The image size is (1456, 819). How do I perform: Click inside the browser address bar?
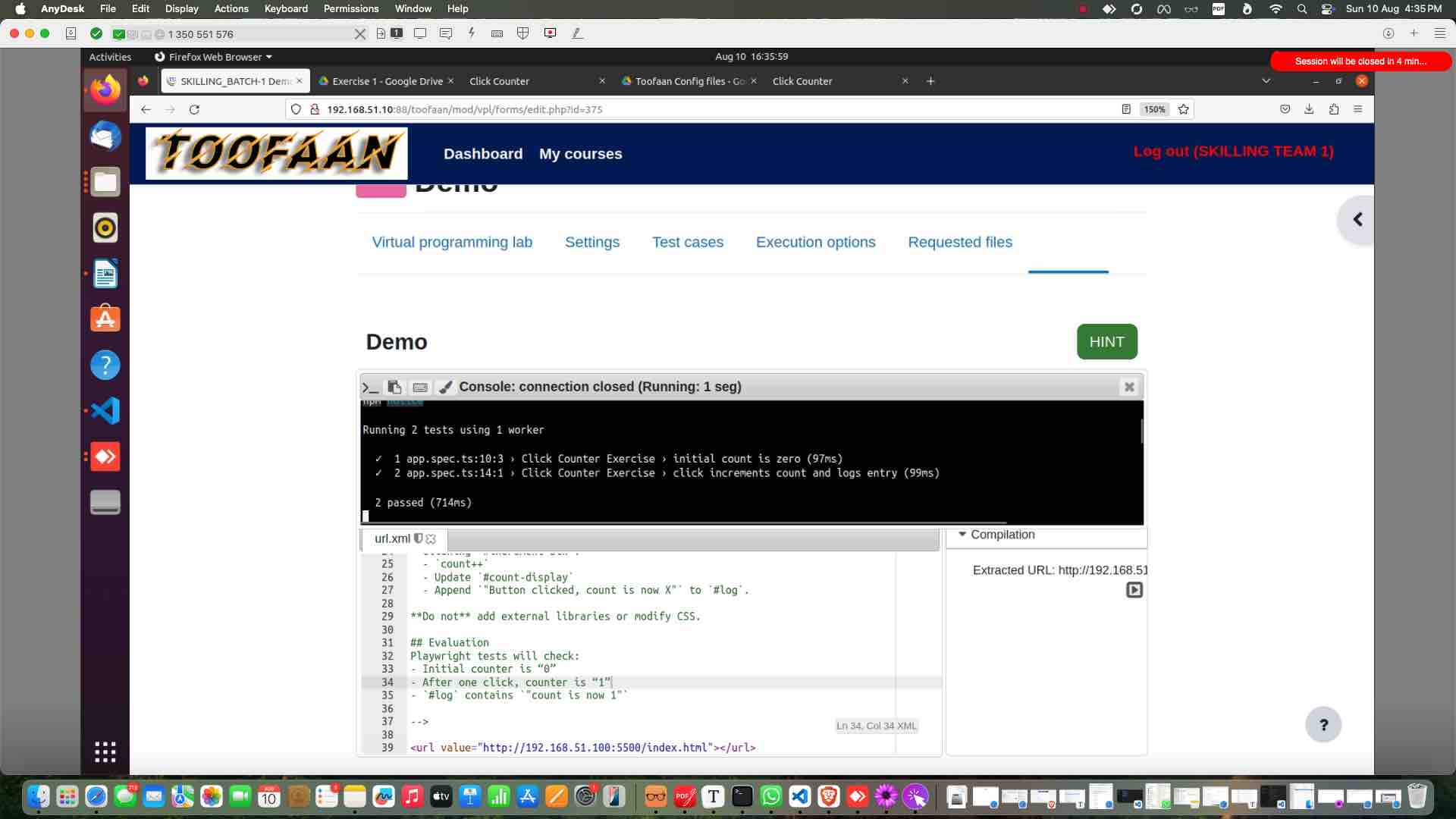pyautogui.click(x=682, y=109)
